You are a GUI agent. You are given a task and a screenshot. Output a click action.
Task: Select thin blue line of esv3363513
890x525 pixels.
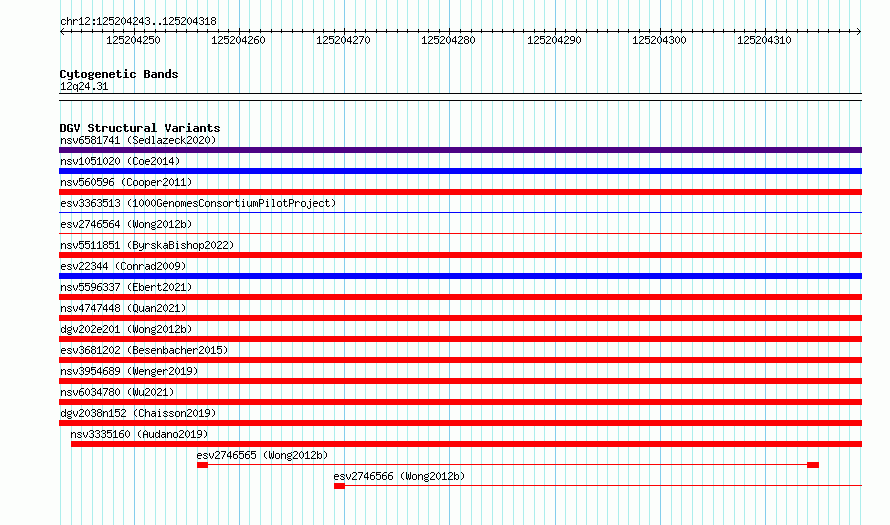[x=460, y=212]
